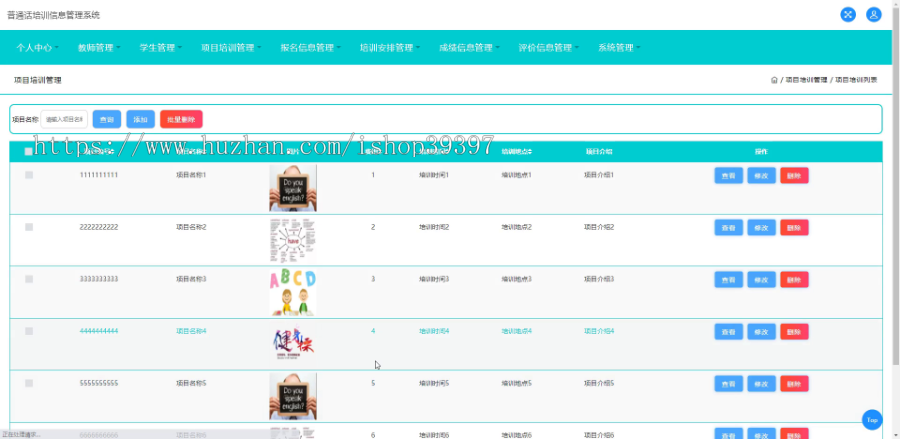View details for 项目名称2 row
The width and height of the screenshot is (900, 439).
pos(728,227)
